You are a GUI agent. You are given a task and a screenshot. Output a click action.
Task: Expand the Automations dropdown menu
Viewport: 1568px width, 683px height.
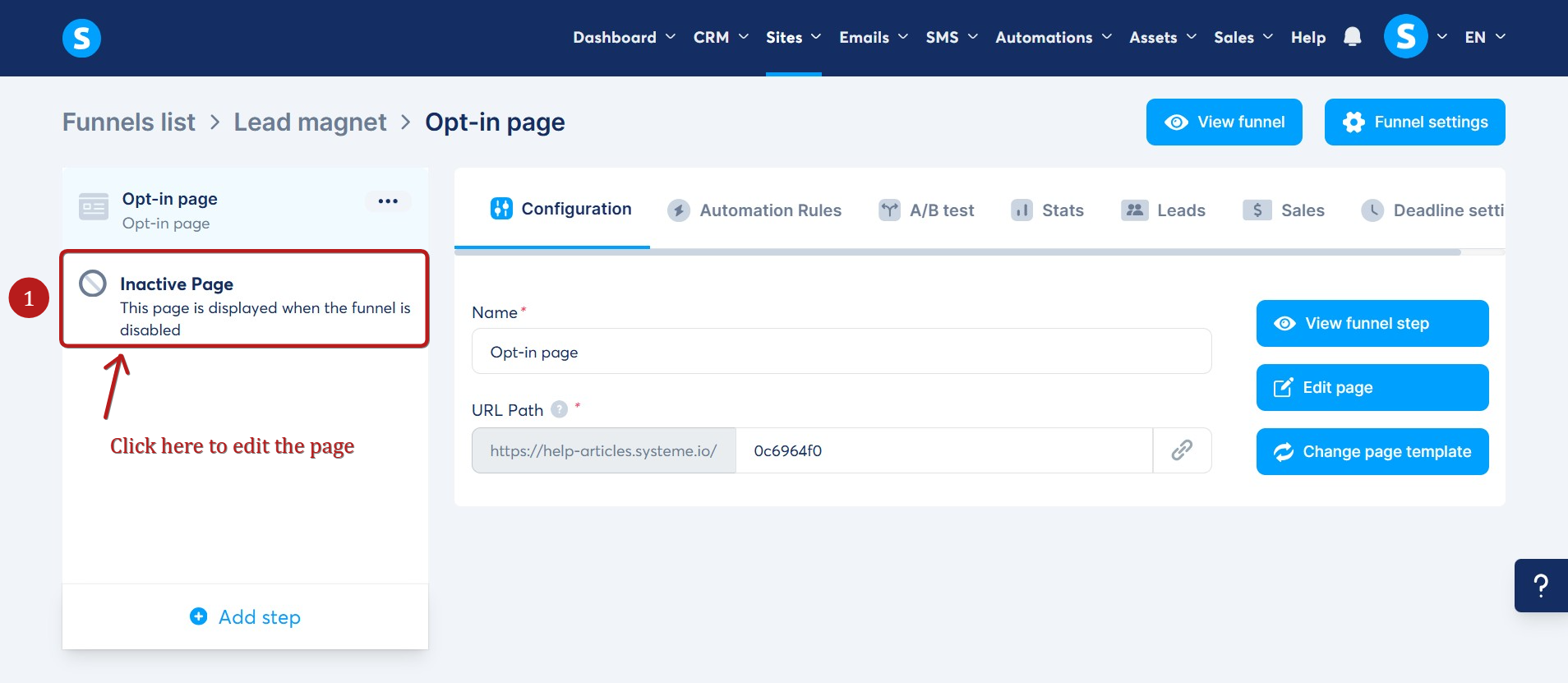[x=1054, y=37]
